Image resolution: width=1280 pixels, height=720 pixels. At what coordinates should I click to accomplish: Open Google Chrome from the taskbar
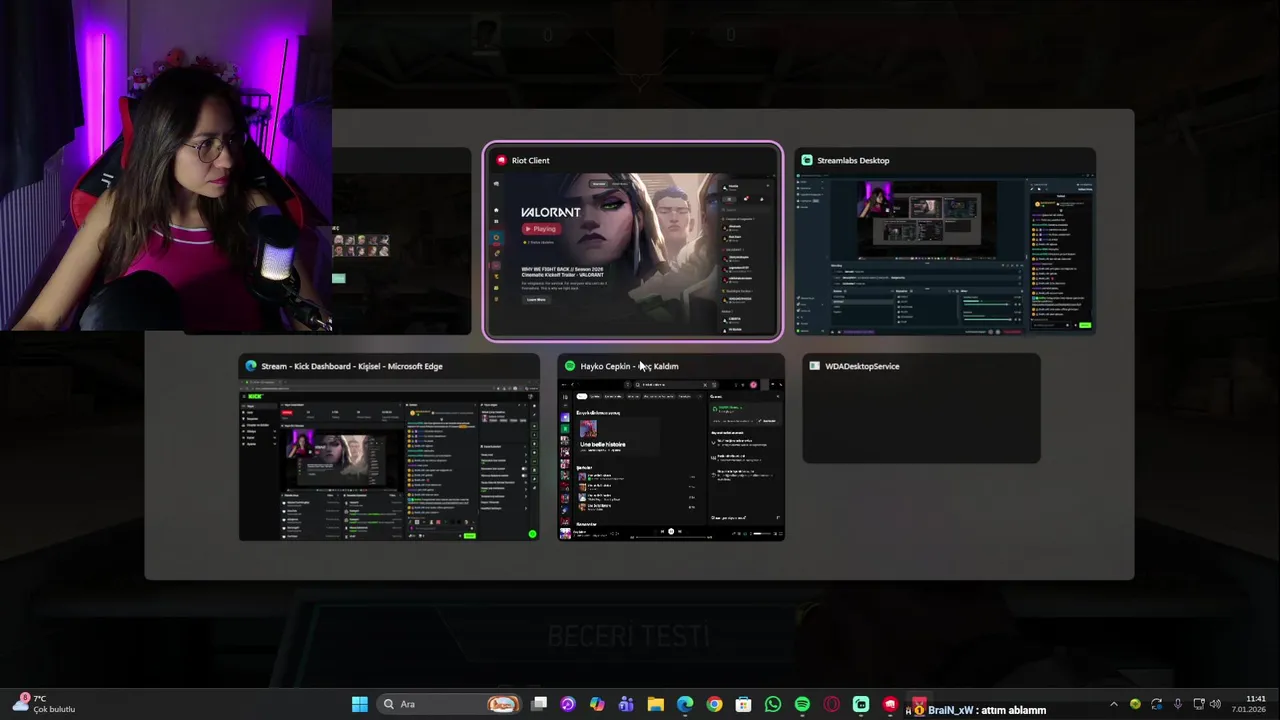714,704
